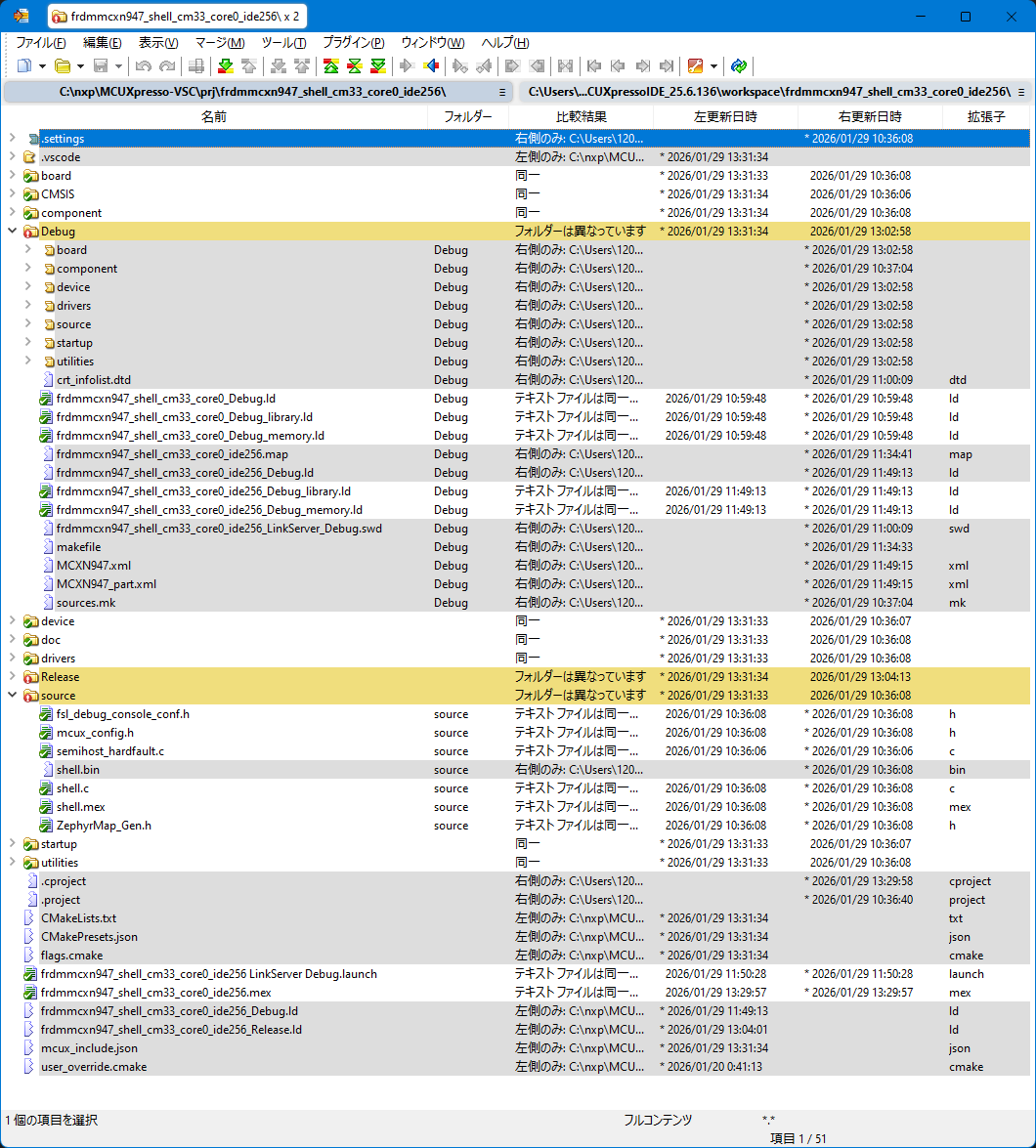
Task: Go to first difference icon
Action: point(331,66)
